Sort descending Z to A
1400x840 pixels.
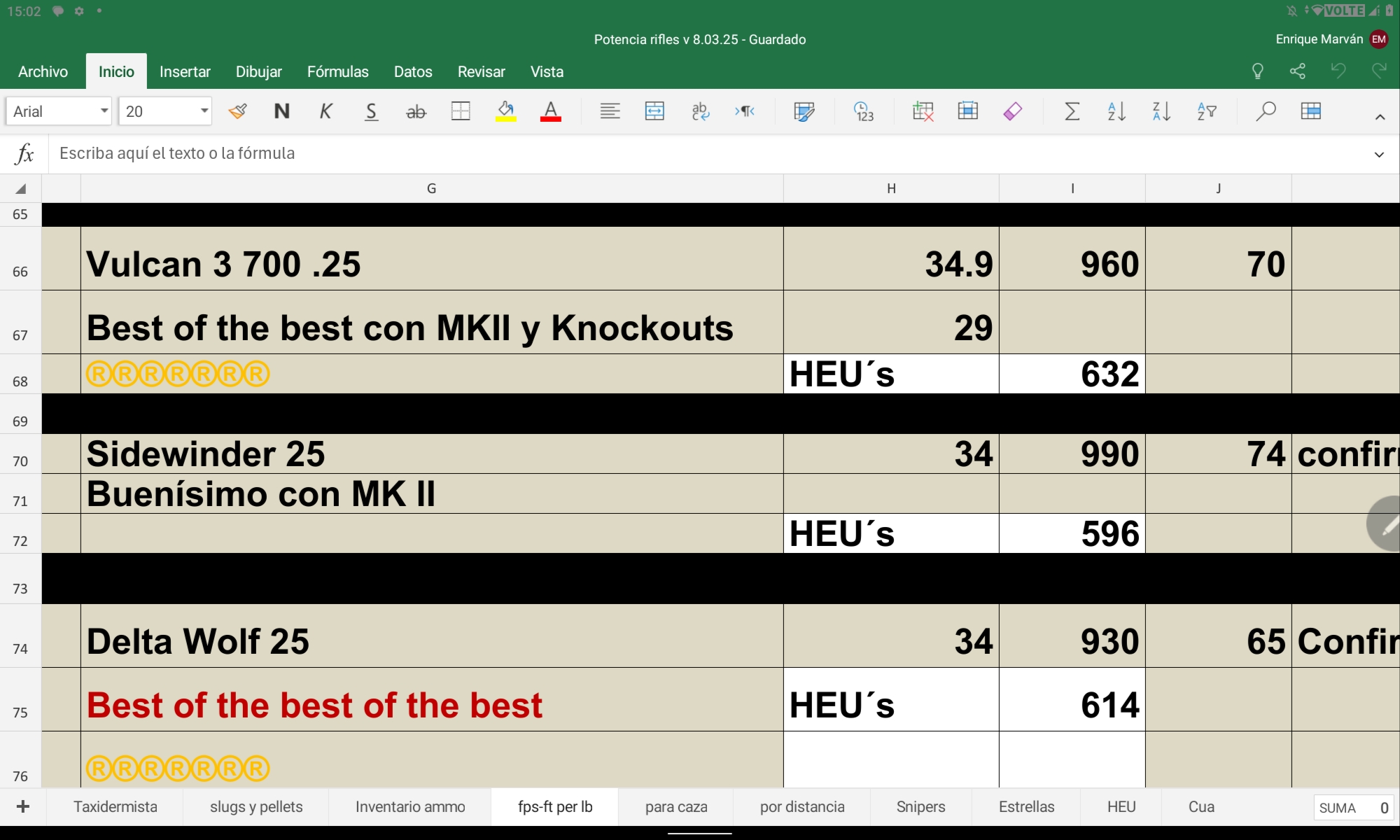click(1161, 111)
